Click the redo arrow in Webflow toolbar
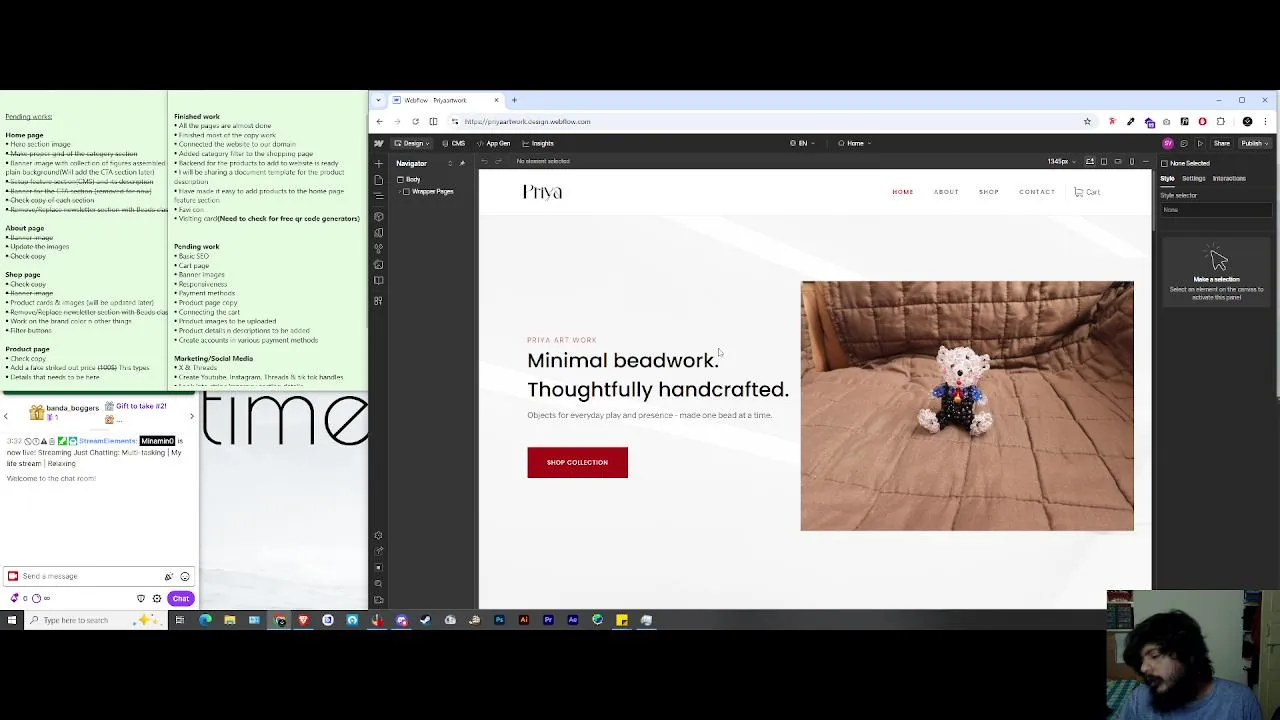Viewport: 1280px width, 720px height. [x=498, y=161]
